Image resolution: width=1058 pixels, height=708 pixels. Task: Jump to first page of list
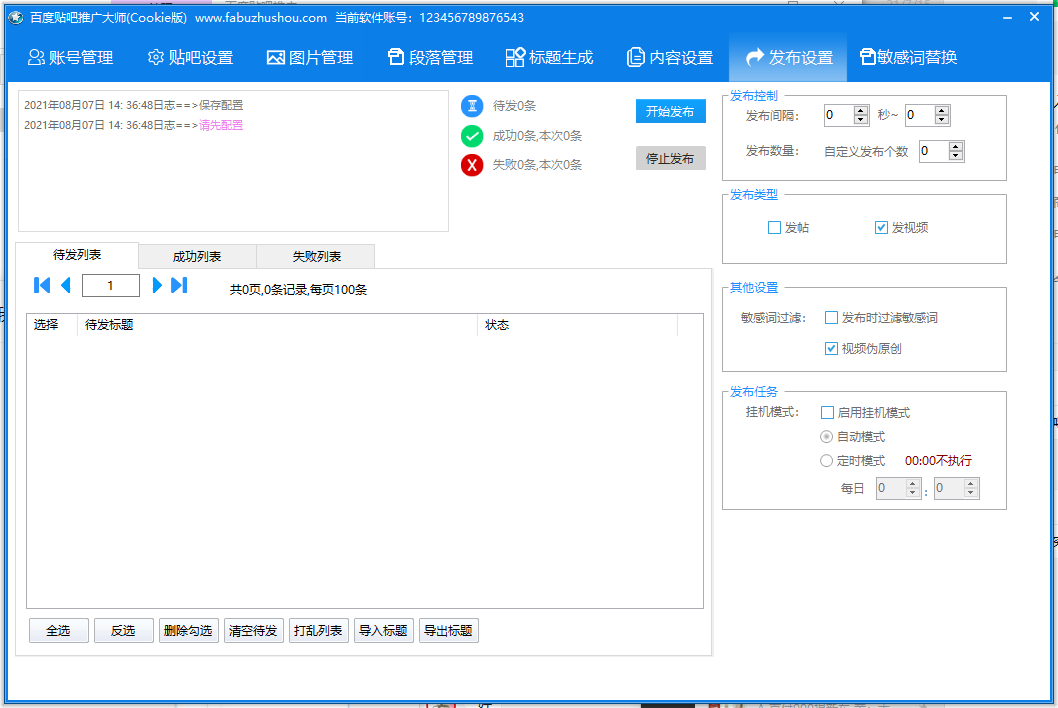[42, 285]
